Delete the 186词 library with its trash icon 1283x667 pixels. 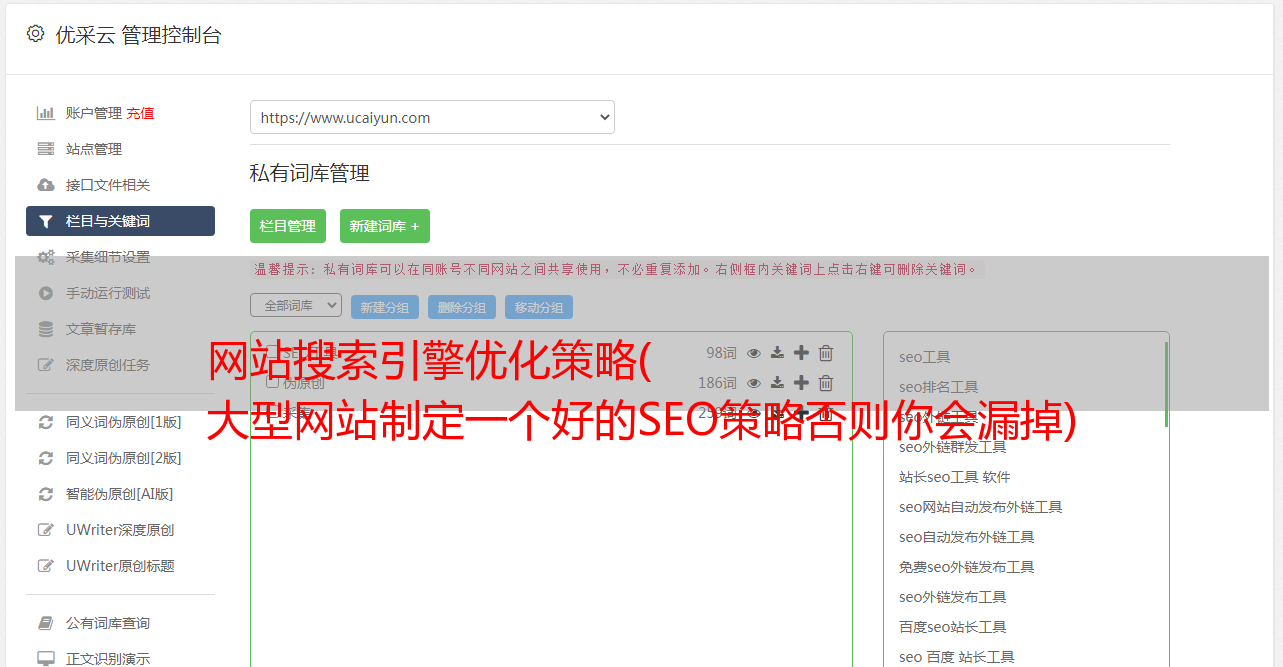coord(826,383)
